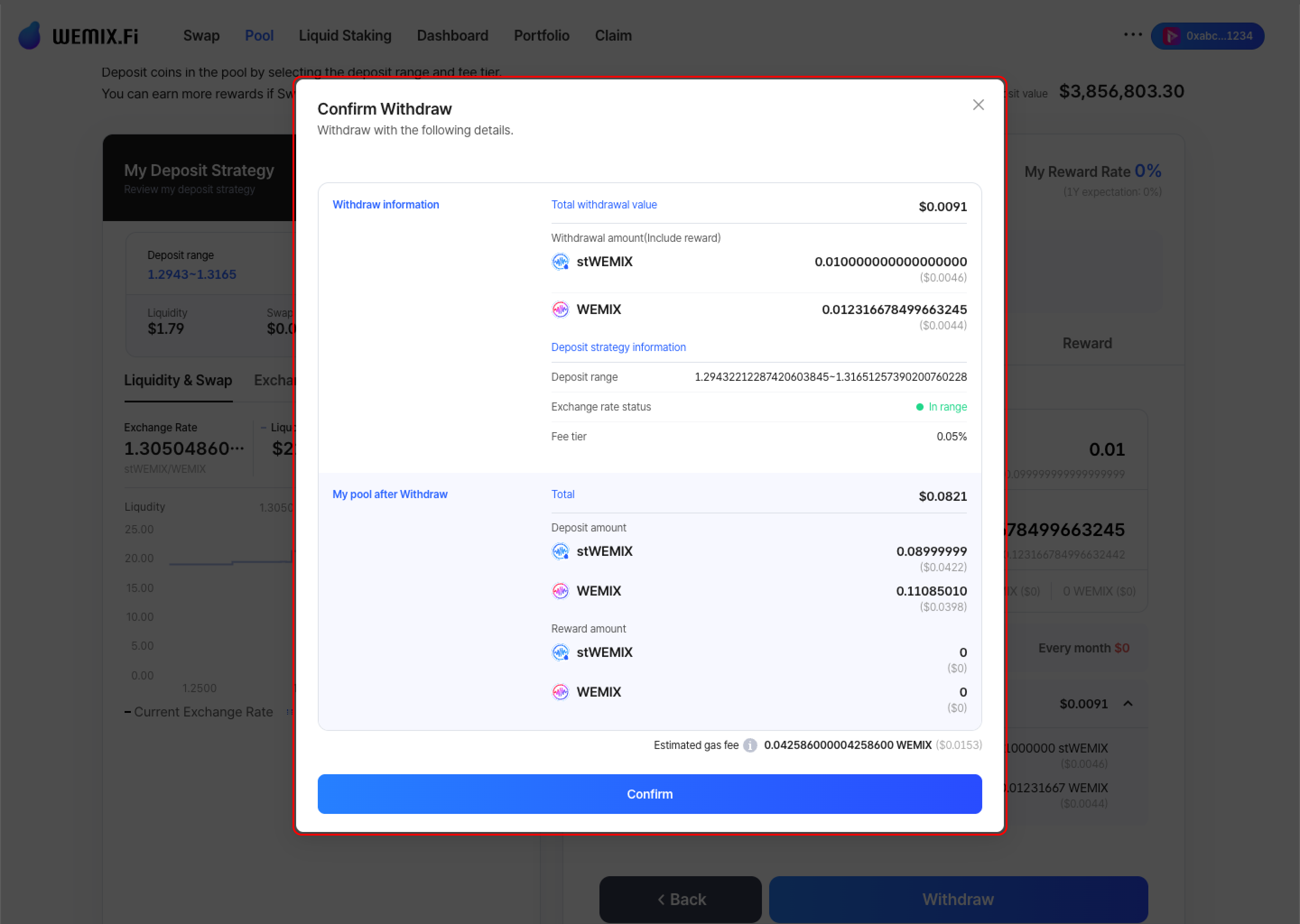Open the Swap menu item
This screenshot has height=924, width=1300.
[201, 35]
